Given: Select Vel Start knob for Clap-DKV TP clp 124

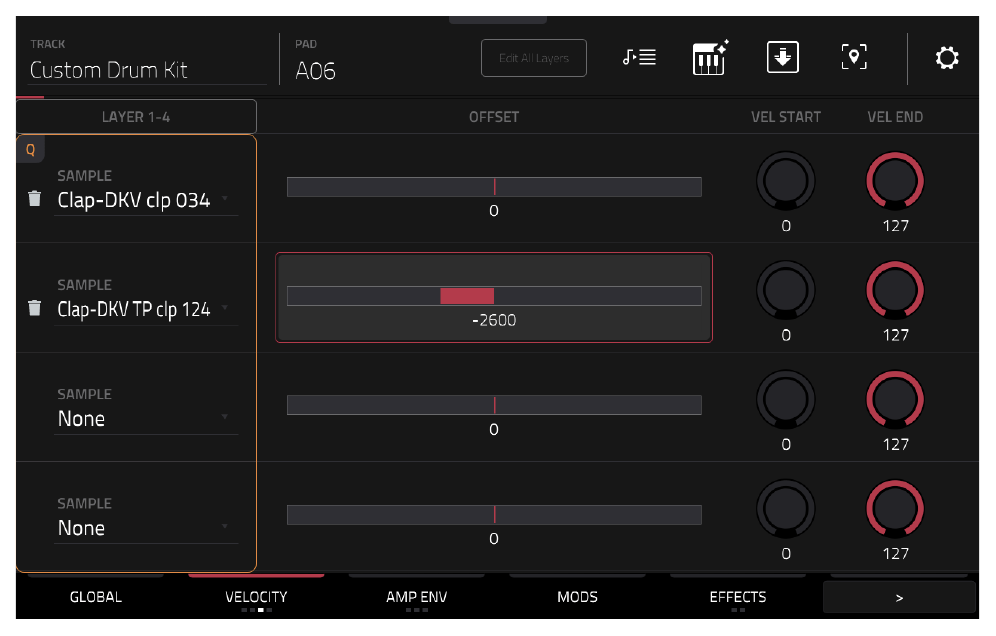Looking at the screenshot, I should (x=786, y=290).
